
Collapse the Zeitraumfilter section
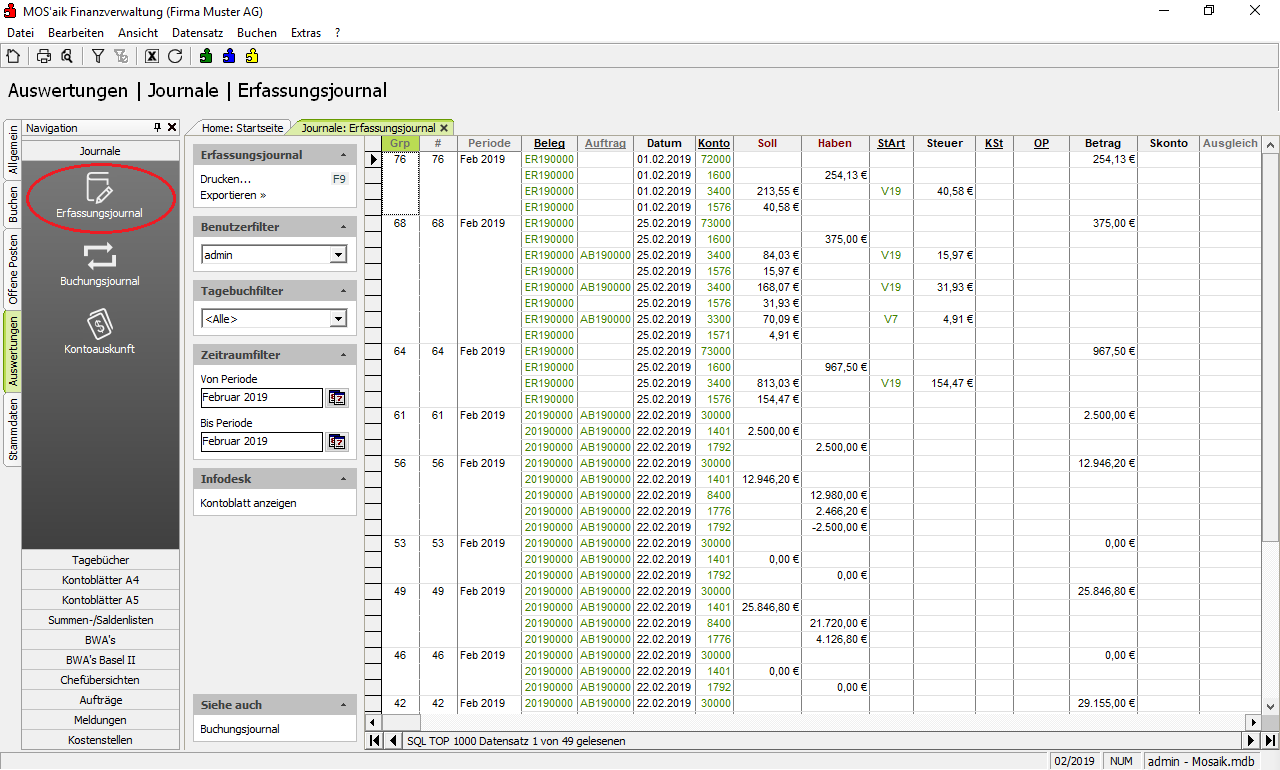(344, 355)
